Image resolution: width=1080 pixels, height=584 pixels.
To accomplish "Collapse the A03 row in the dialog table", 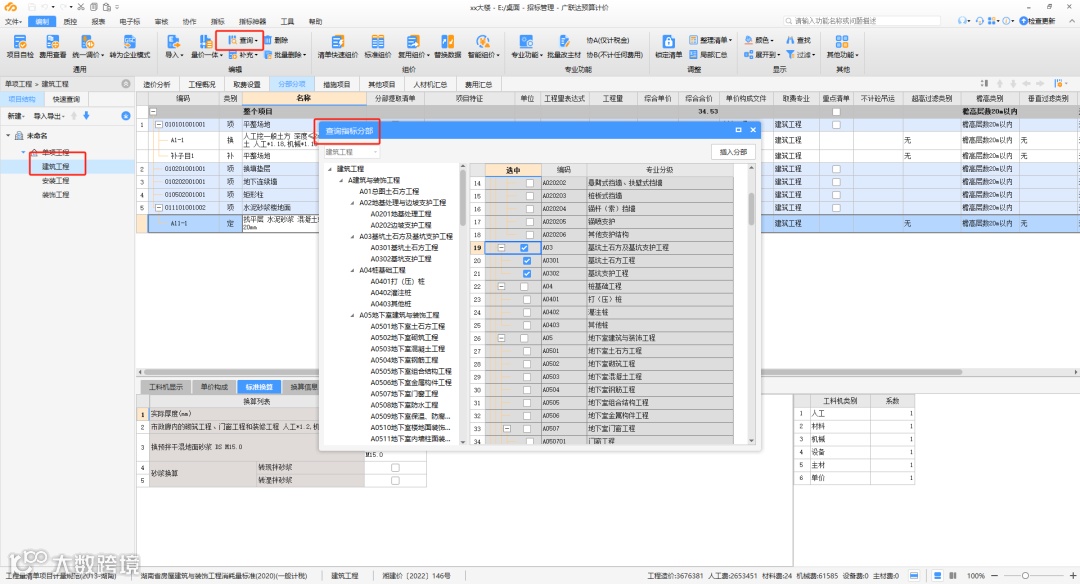I will click(x=501, y=248).
